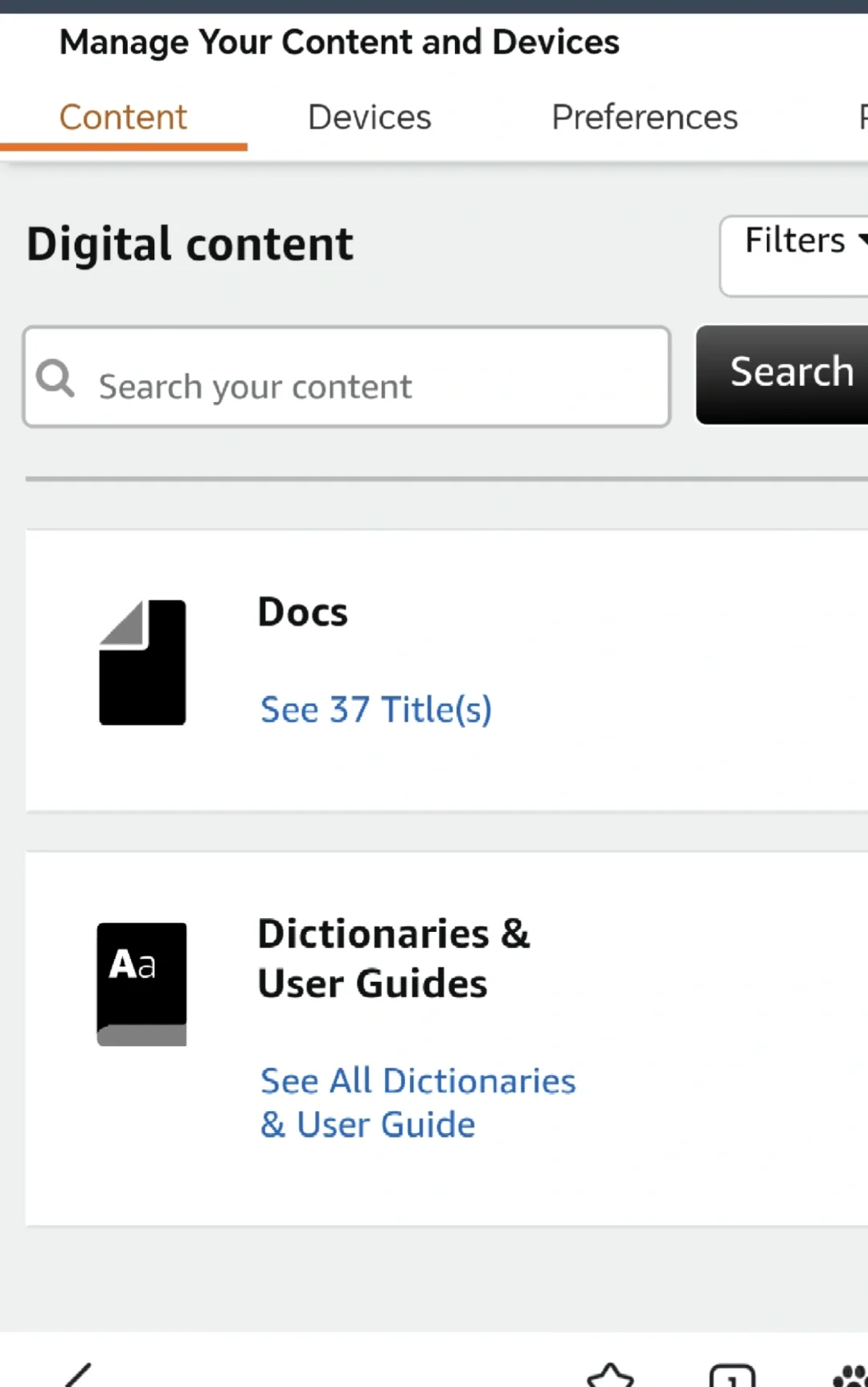
Task: Switch to the Content tab
Action: pyautogui.click(x=123, y=117)
